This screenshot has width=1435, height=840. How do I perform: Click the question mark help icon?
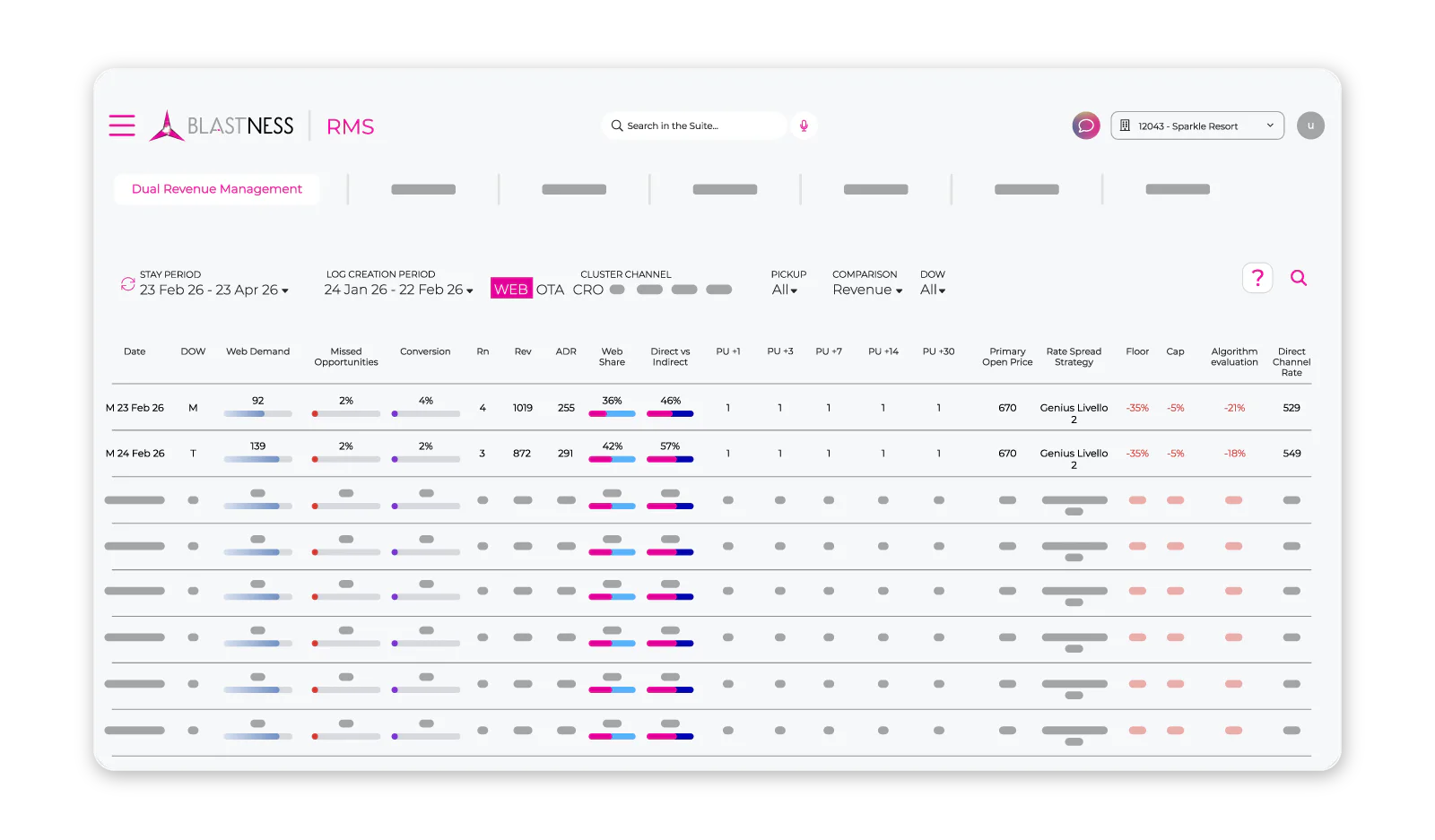click(1257, 278)
